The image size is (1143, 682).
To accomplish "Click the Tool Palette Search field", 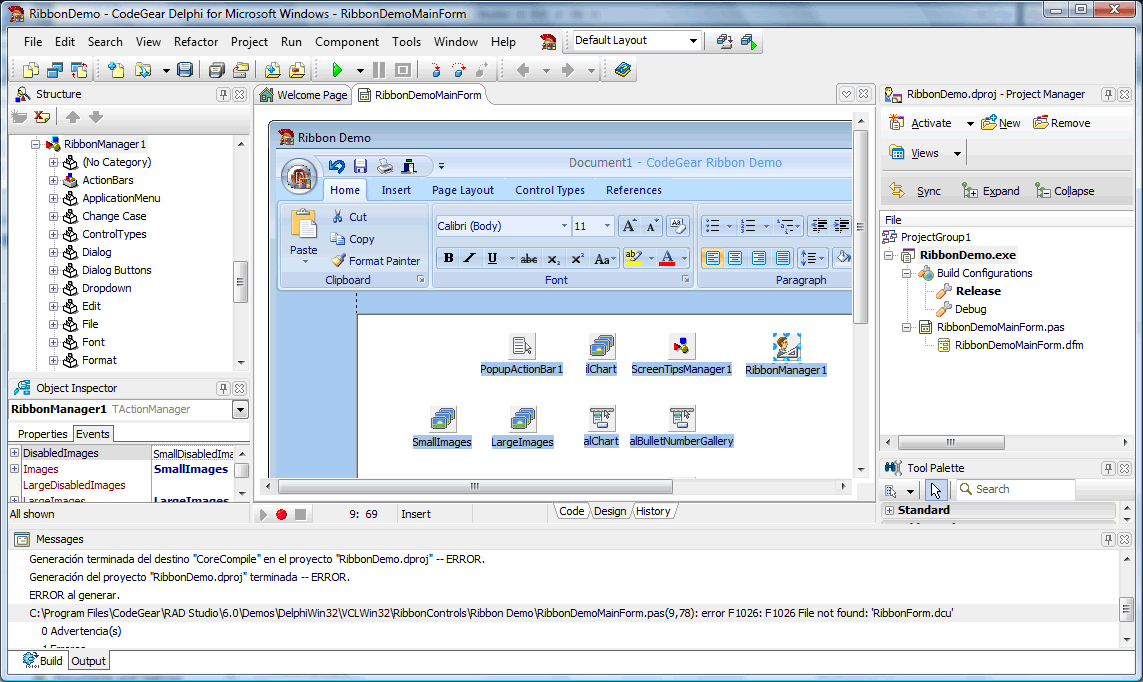I will click(1013, 489).
